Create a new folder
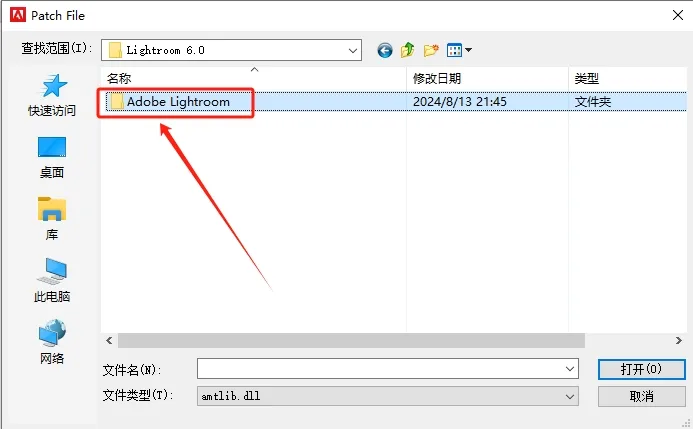The width and height of the screenshot is (693, 429). click(x=431, y=50)
